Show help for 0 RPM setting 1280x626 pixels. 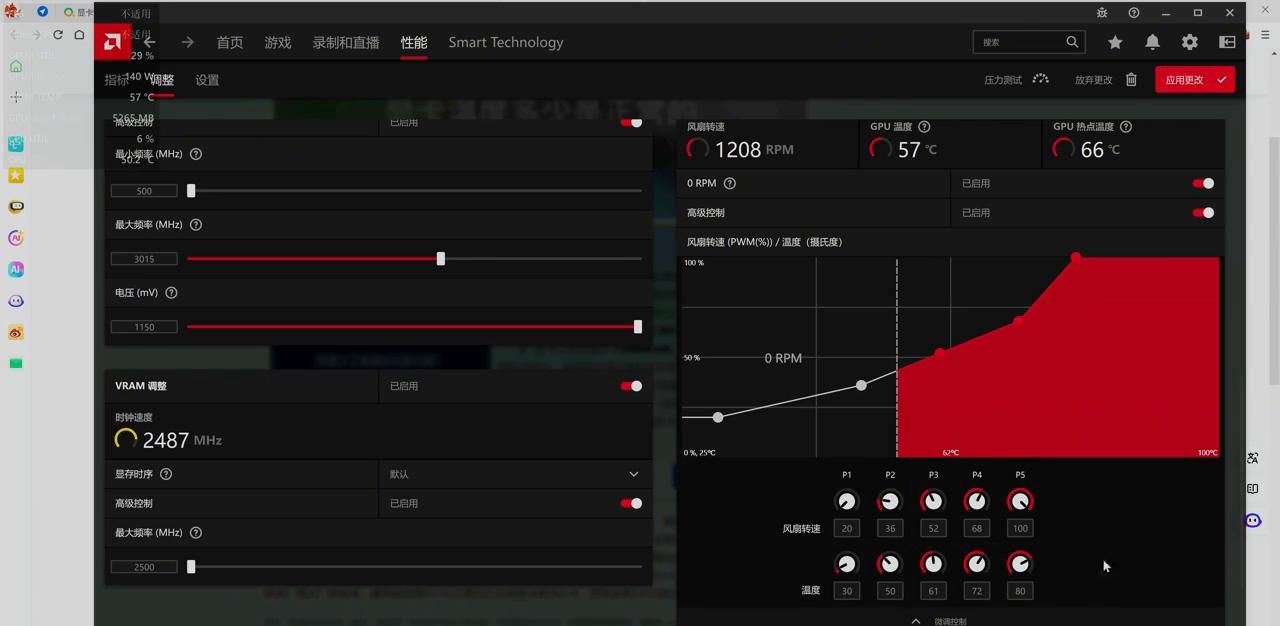pyautogui.click(x=730, y=183)
